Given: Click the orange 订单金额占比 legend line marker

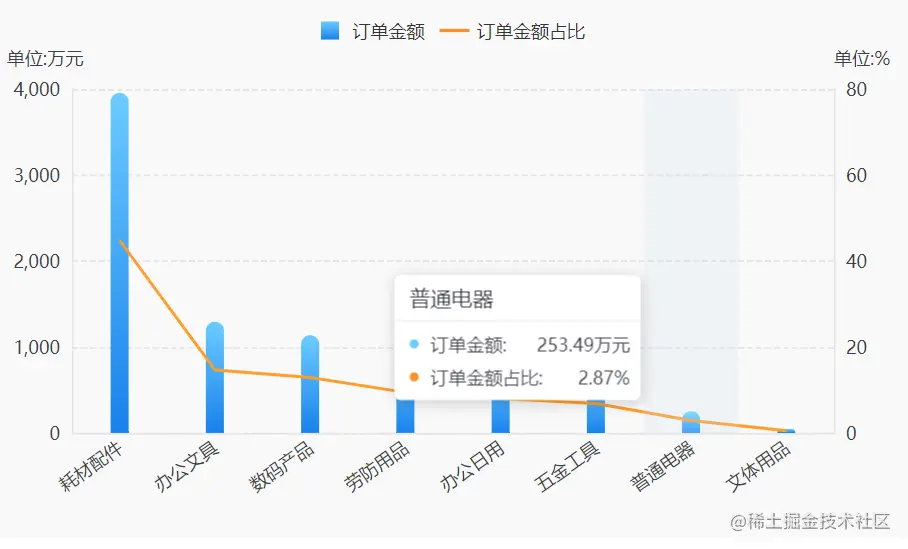Looking at the screenshot, I should point(454,31).
